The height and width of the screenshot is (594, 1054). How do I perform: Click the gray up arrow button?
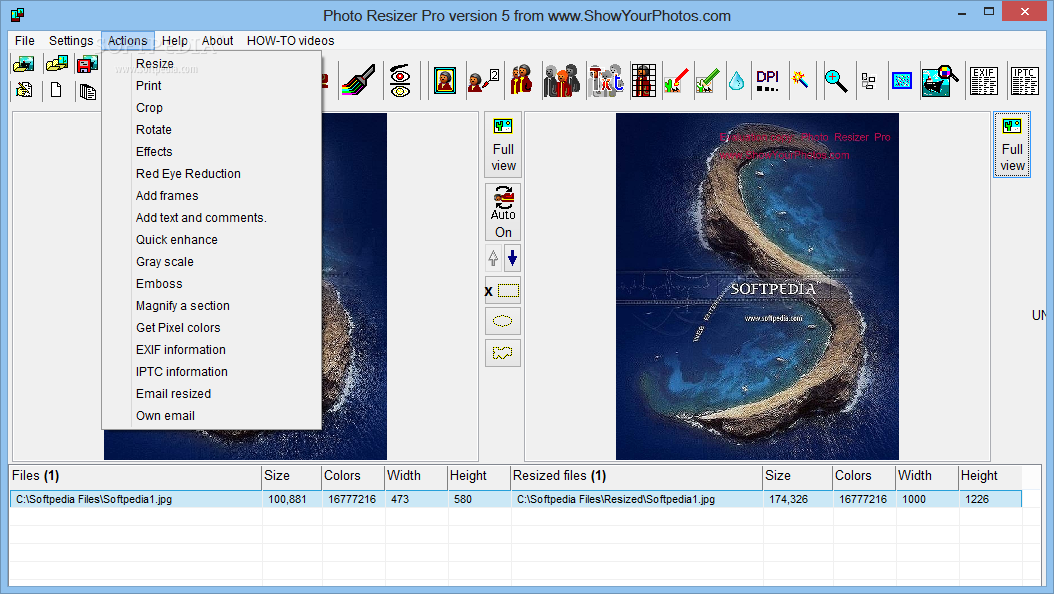click(493, 258)
